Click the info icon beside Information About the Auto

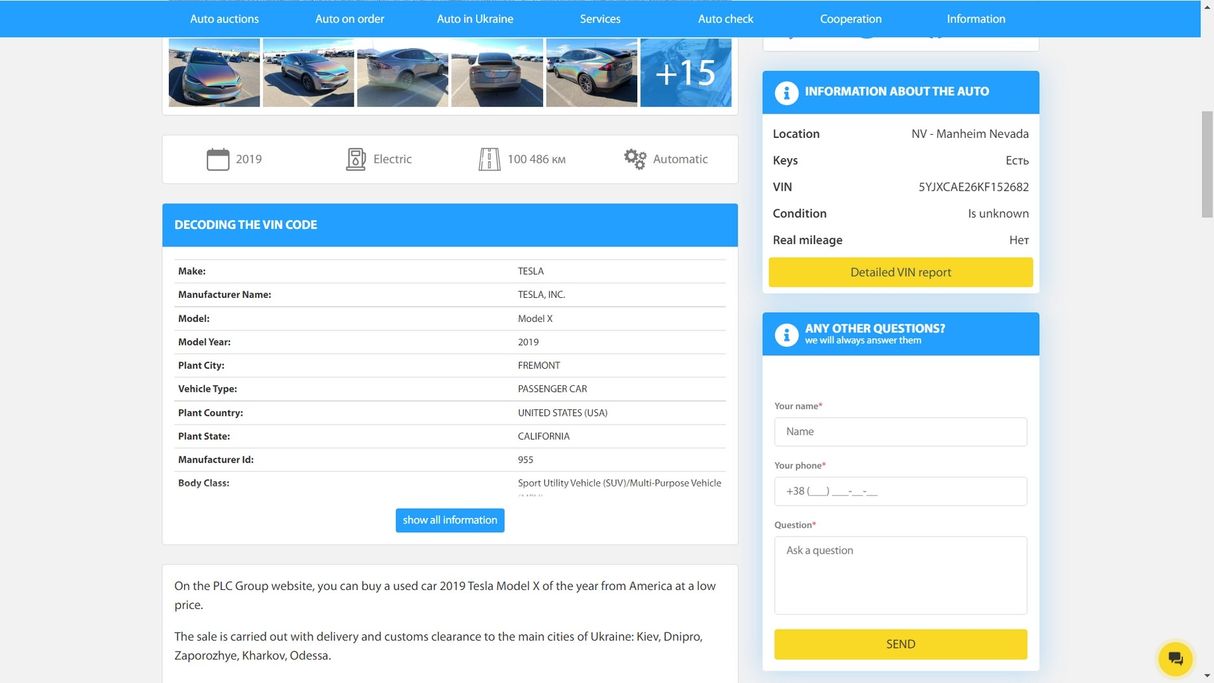(x=786, y=92)
